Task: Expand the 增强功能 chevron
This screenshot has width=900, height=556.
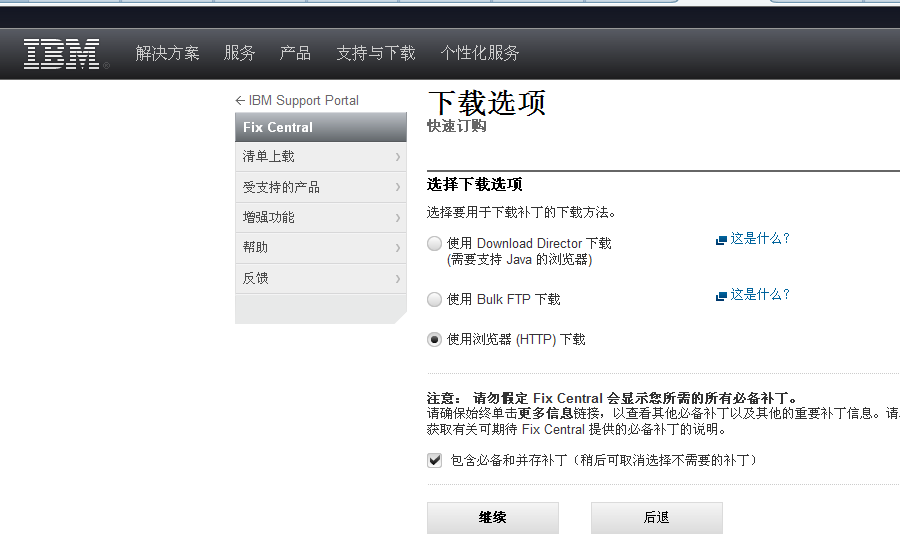Action: (398, 217)
